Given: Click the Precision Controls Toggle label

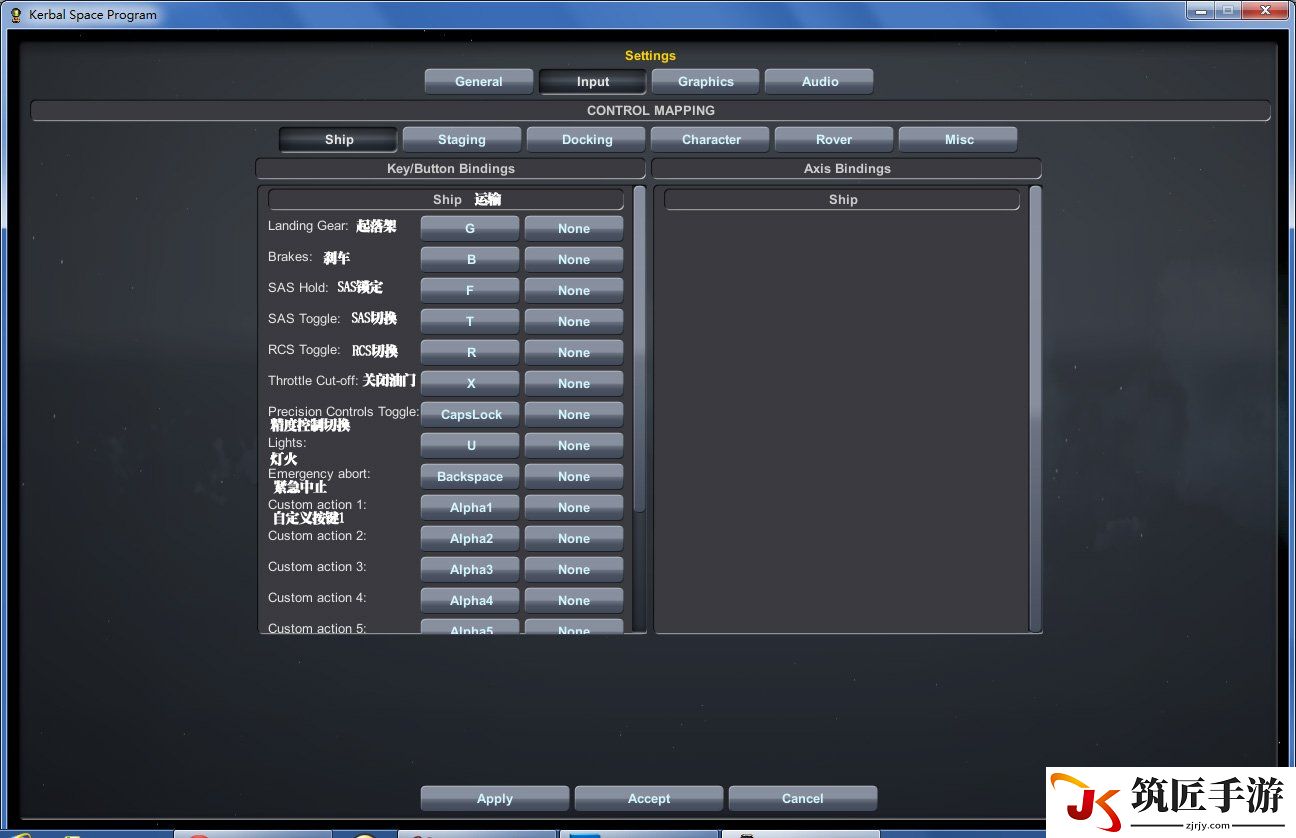Looking at the screenshot, I should 344,412.
